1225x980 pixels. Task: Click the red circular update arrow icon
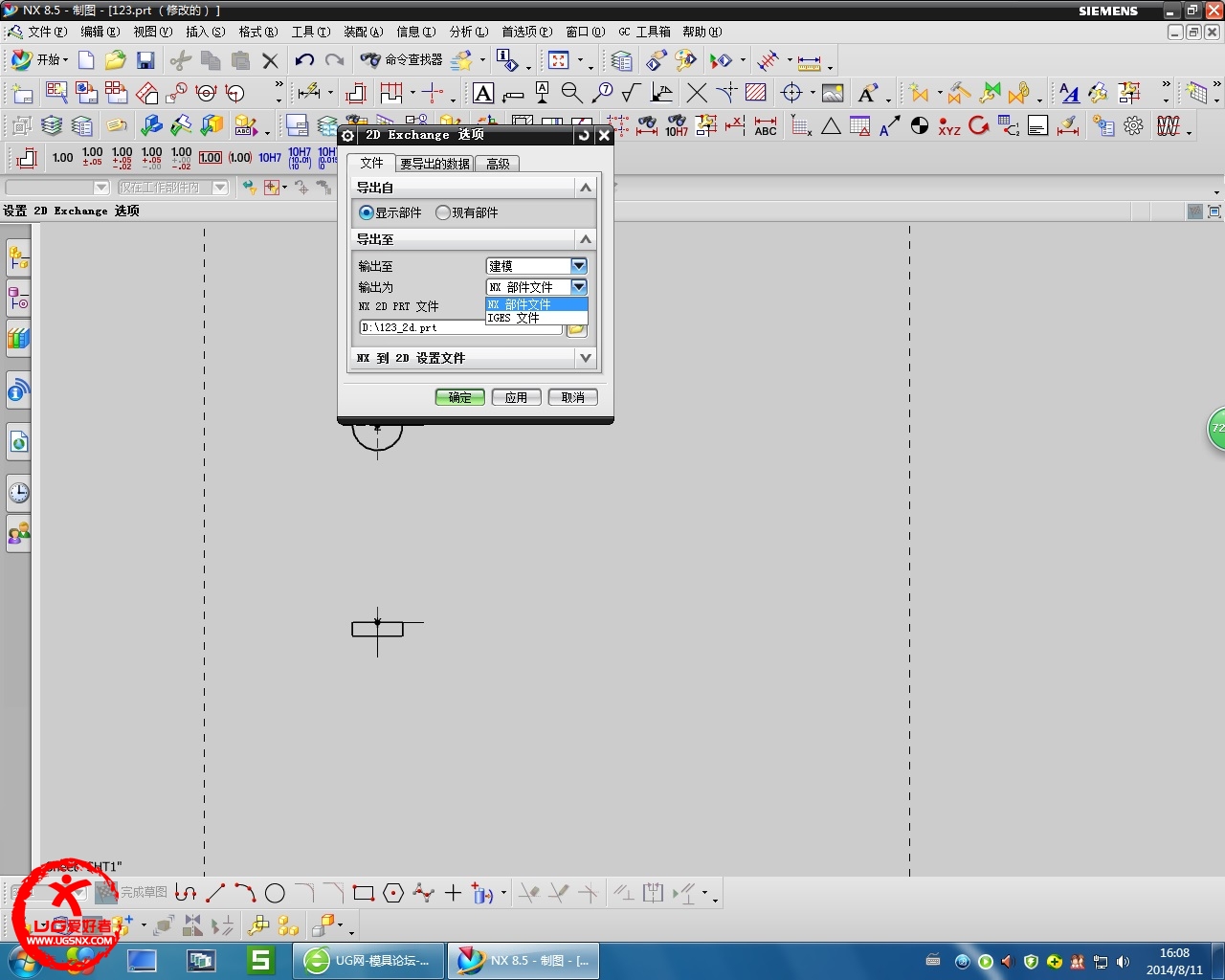[x=978, y=125]
